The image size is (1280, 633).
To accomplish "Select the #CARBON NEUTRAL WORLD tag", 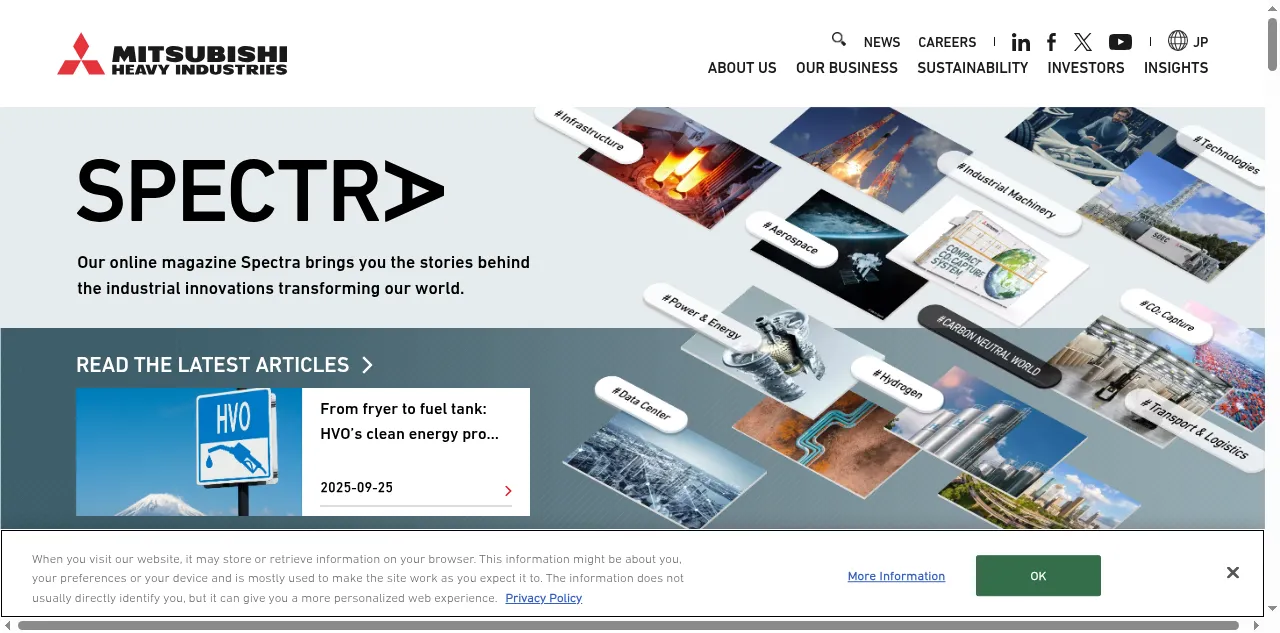I will click(x=989, y=346).
